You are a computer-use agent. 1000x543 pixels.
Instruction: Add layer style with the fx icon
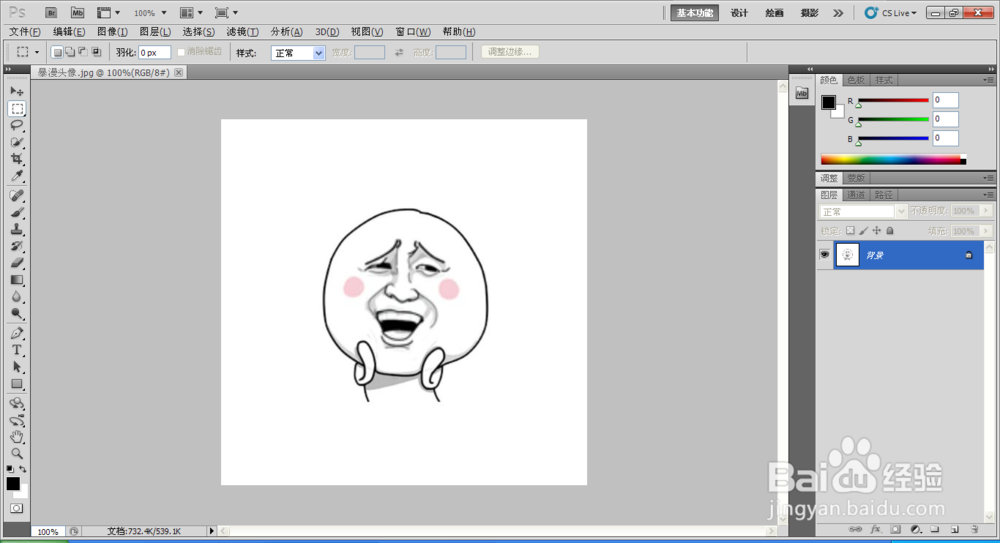876,530
